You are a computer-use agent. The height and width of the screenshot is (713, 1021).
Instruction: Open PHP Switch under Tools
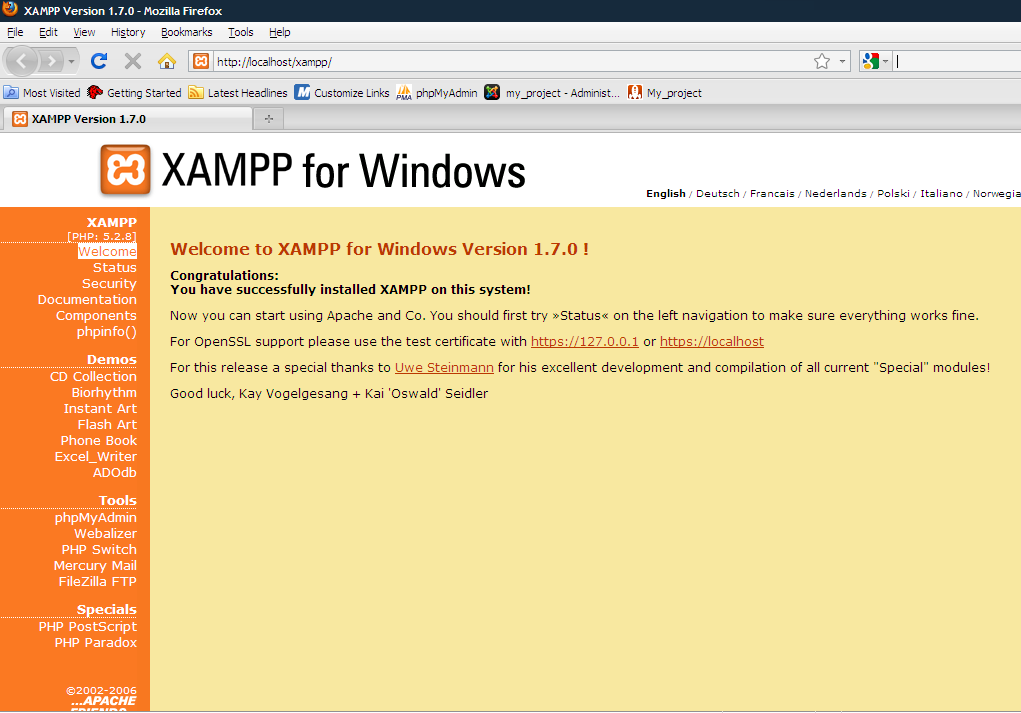pyautogui.click(x=99, y=550)
